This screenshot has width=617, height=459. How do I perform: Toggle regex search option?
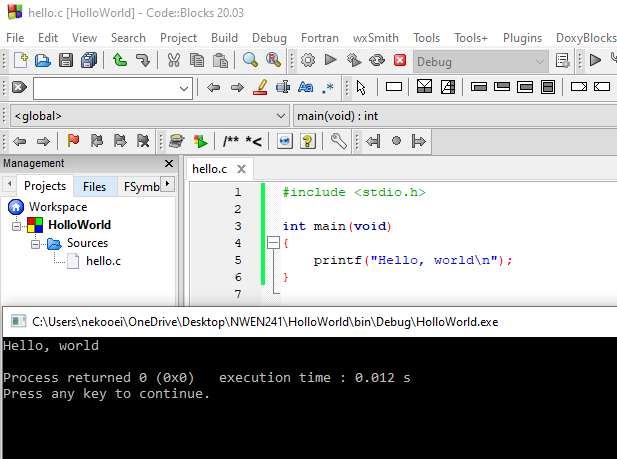pos(327,87)
